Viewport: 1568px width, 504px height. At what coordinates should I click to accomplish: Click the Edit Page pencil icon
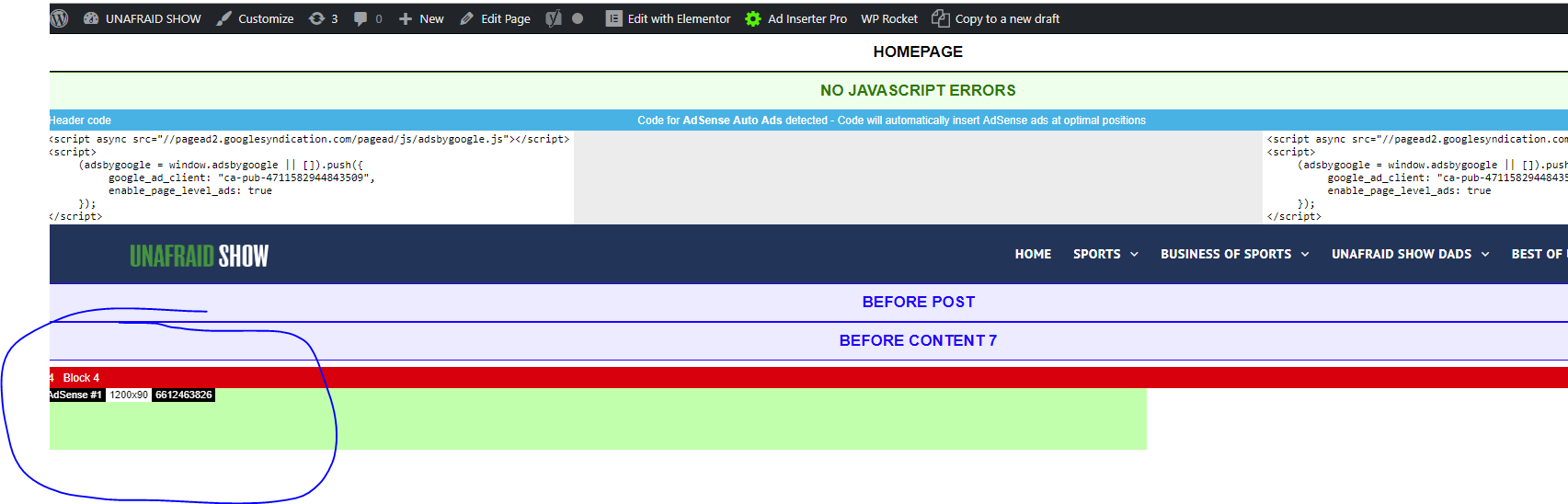click(x=467, y=18)
